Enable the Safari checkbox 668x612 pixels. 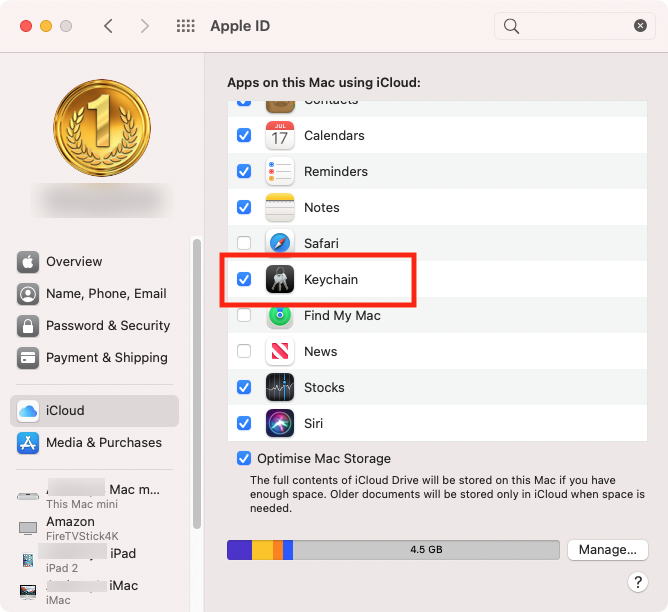click(x=244, y=243)
